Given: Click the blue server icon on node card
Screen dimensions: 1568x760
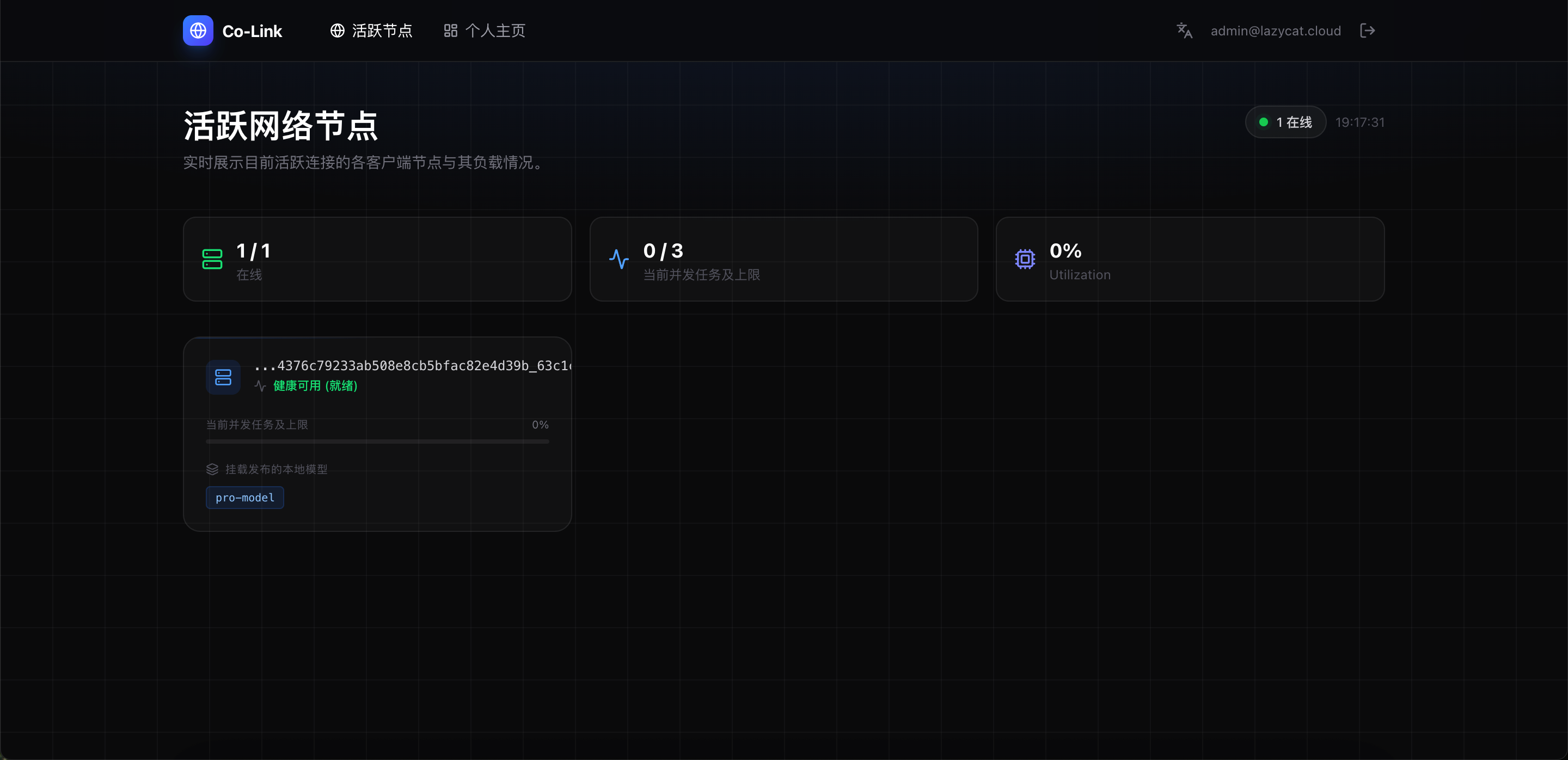Looking at the screenshot, I should (223, 377).
